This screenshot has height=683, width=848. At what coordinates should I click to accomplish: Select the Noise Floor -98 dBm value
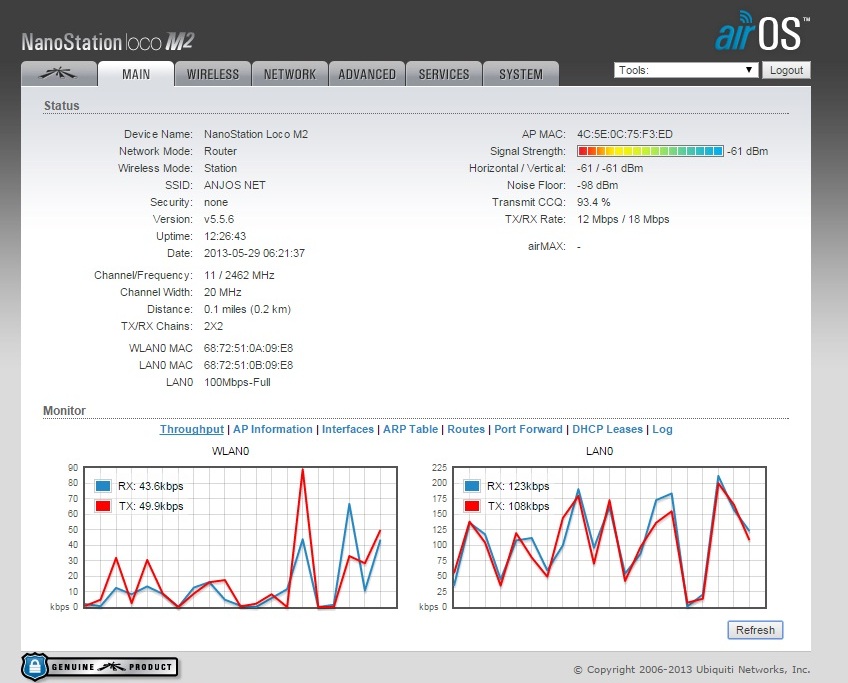click(597, 185)
